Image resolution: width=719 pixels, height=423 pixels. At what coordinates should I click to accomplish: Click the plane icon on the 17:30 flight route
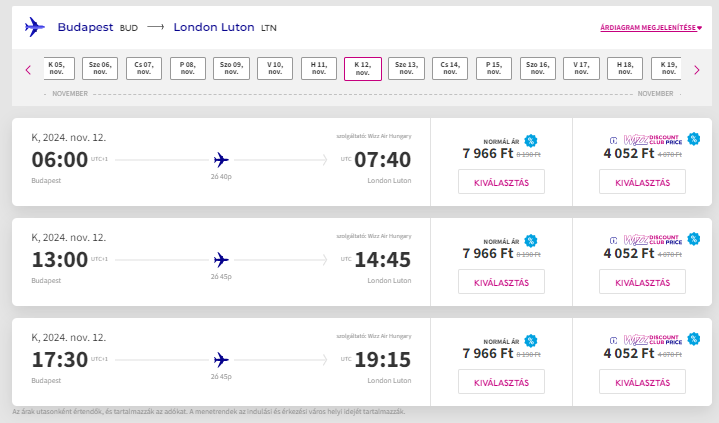(x=221, y=360)
